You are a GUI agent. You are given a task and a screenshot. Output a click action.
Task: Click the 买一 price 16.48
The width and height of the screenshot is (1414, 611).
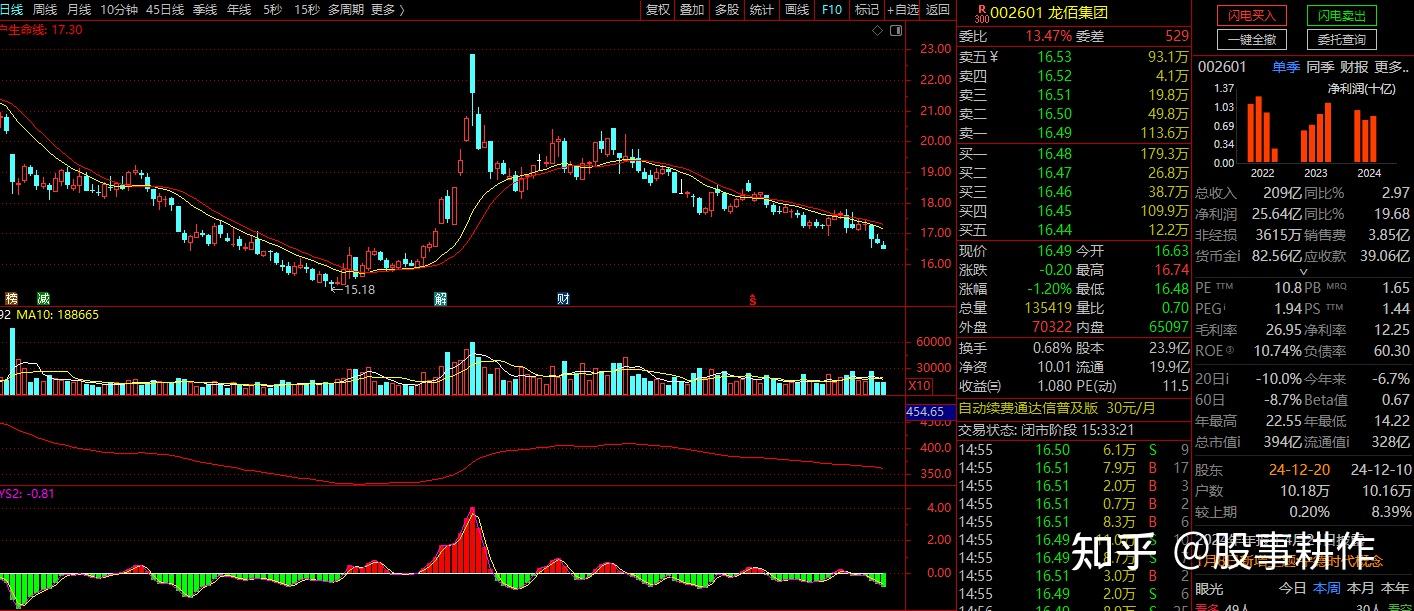tap(1054, 153)
